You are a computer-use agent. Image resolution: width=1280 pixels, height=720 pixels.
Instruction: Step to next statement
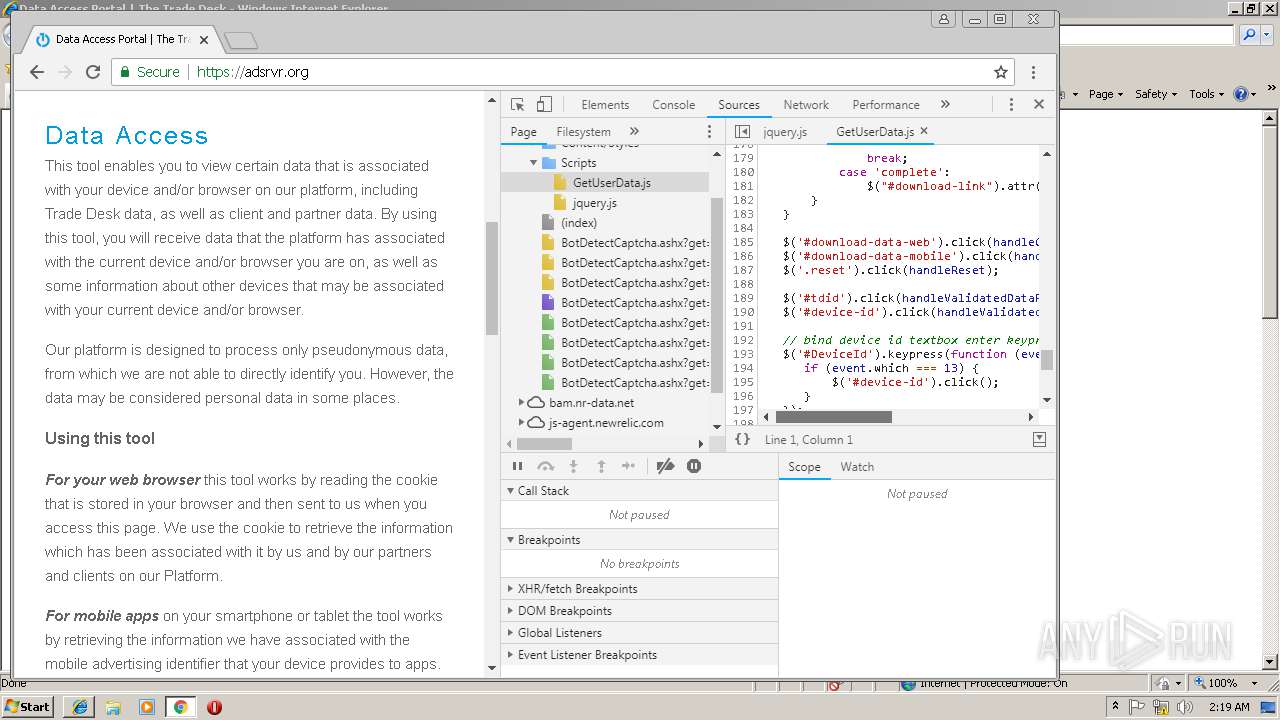coord(628,466)
